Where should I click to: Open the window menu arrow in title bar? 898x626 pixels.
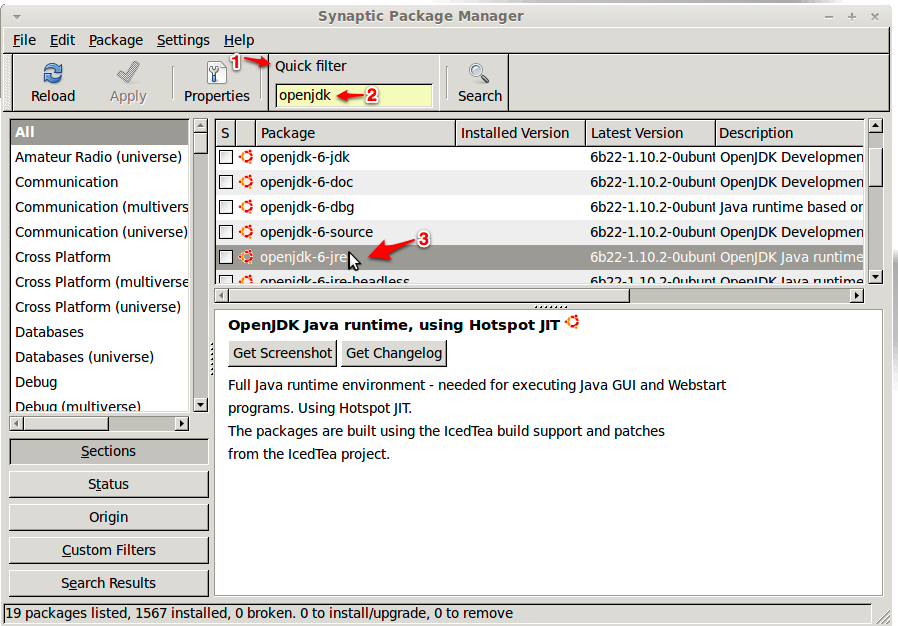pyautogui.click(x=17, y=17)
